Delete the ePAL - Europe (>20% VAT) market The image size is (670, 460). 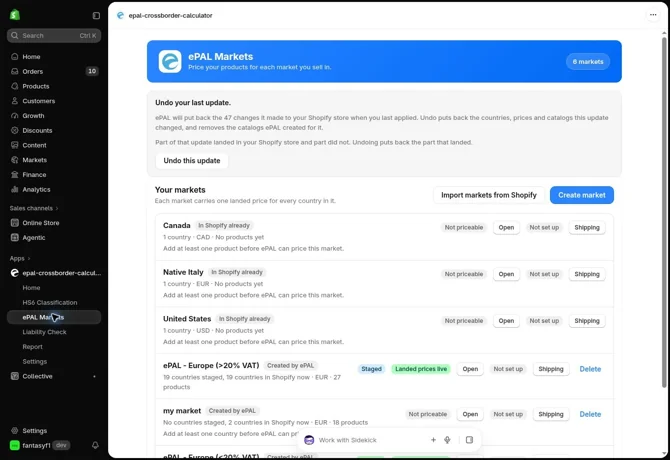(x=590, y=369)
